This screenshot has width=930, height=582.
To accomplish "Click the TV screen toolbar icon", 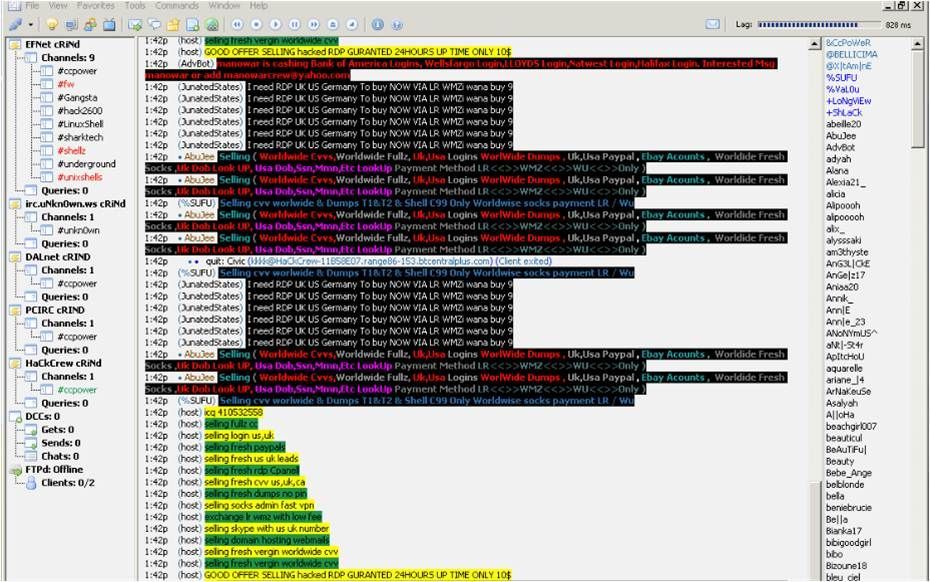I will [x=109, y=24].
